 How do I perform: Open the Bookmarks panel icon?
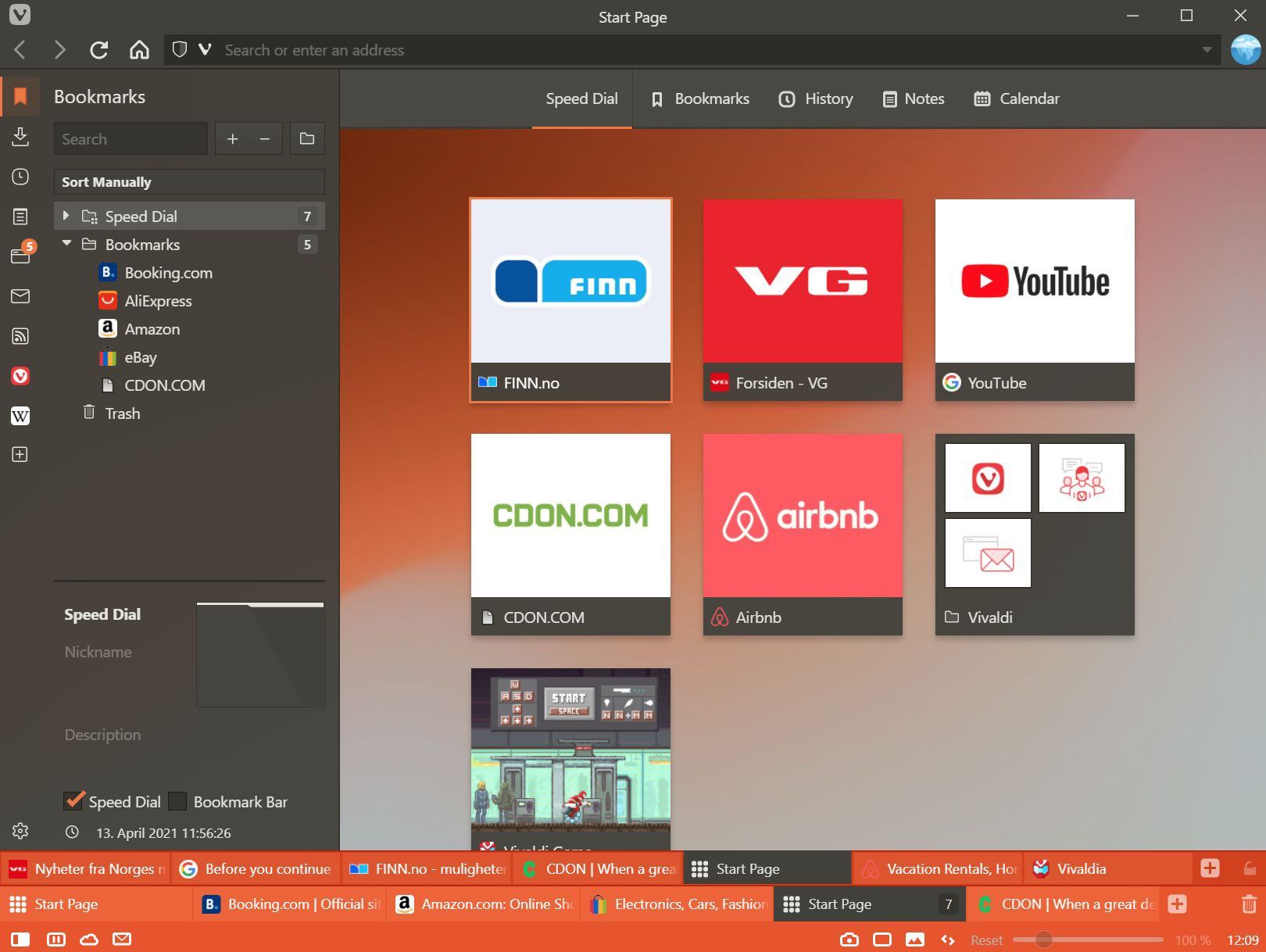pyautogui.click(x=20, y=96)
